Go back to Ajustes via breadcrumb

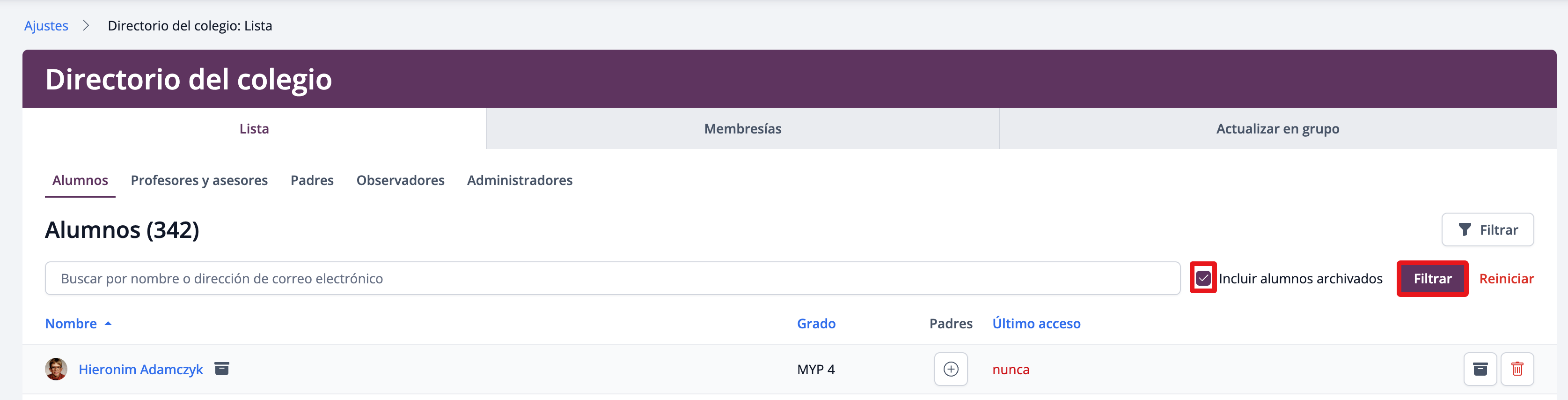pyautogui.click(x=46, y=26)
